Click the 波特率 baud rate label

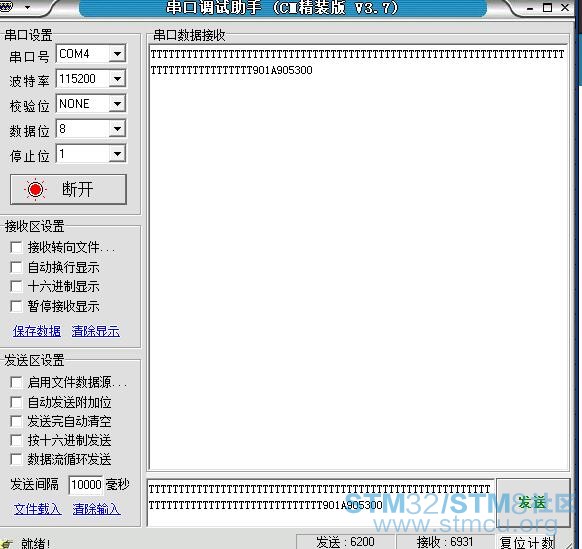tap(29, 81)
